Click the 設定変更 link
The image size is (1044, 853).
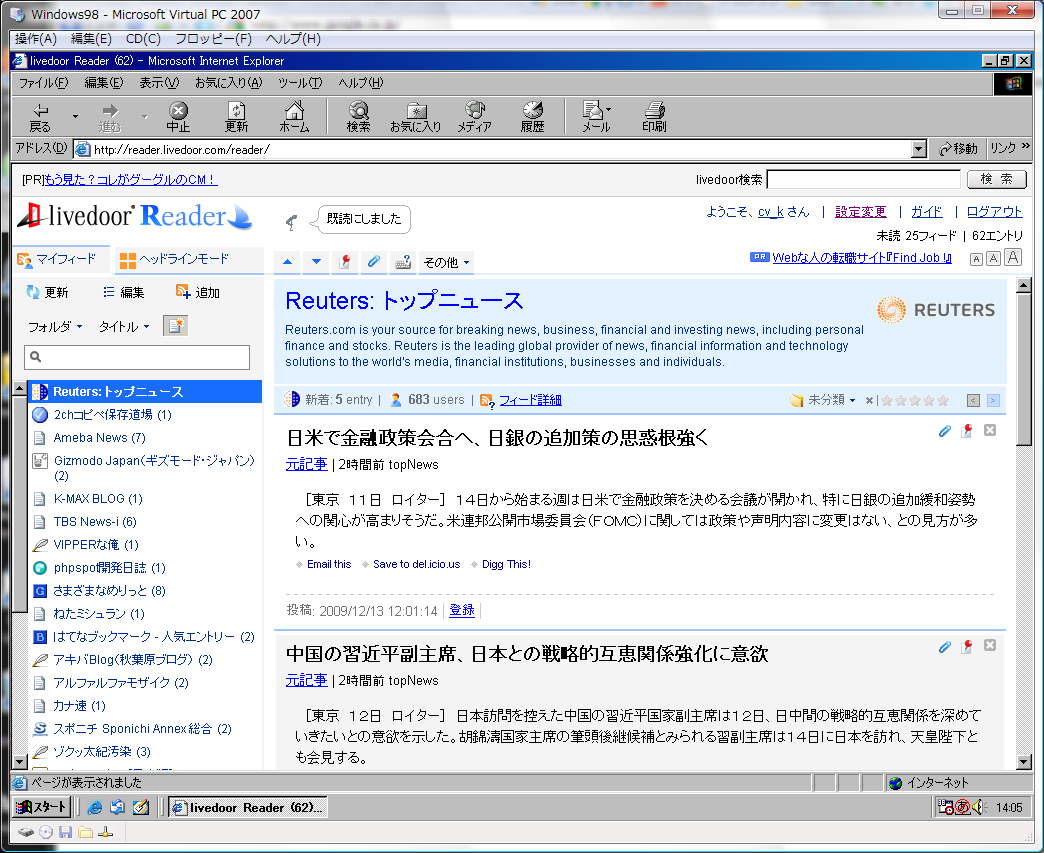(x=860, y=212)
